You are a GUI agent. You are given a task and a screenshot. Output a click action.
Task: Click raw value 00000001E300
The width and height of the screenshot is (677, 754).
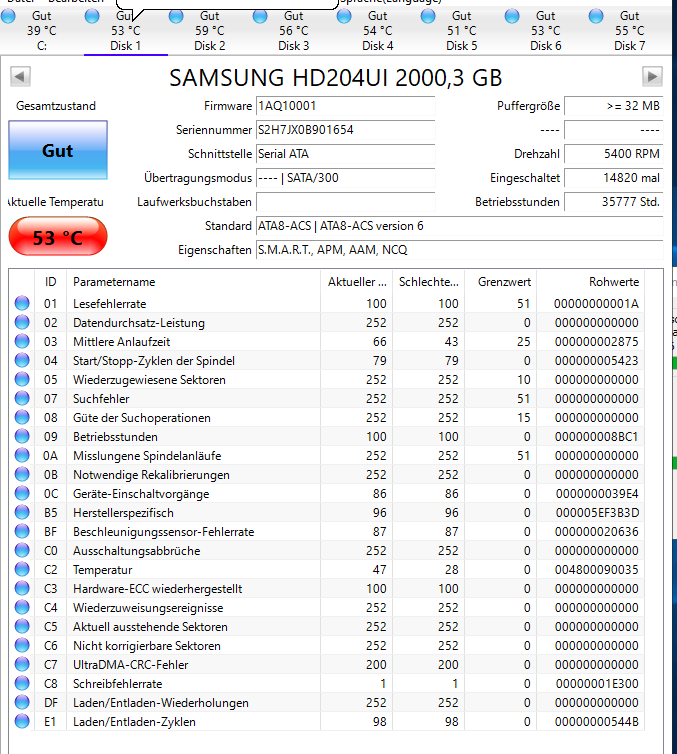point(597,684)
